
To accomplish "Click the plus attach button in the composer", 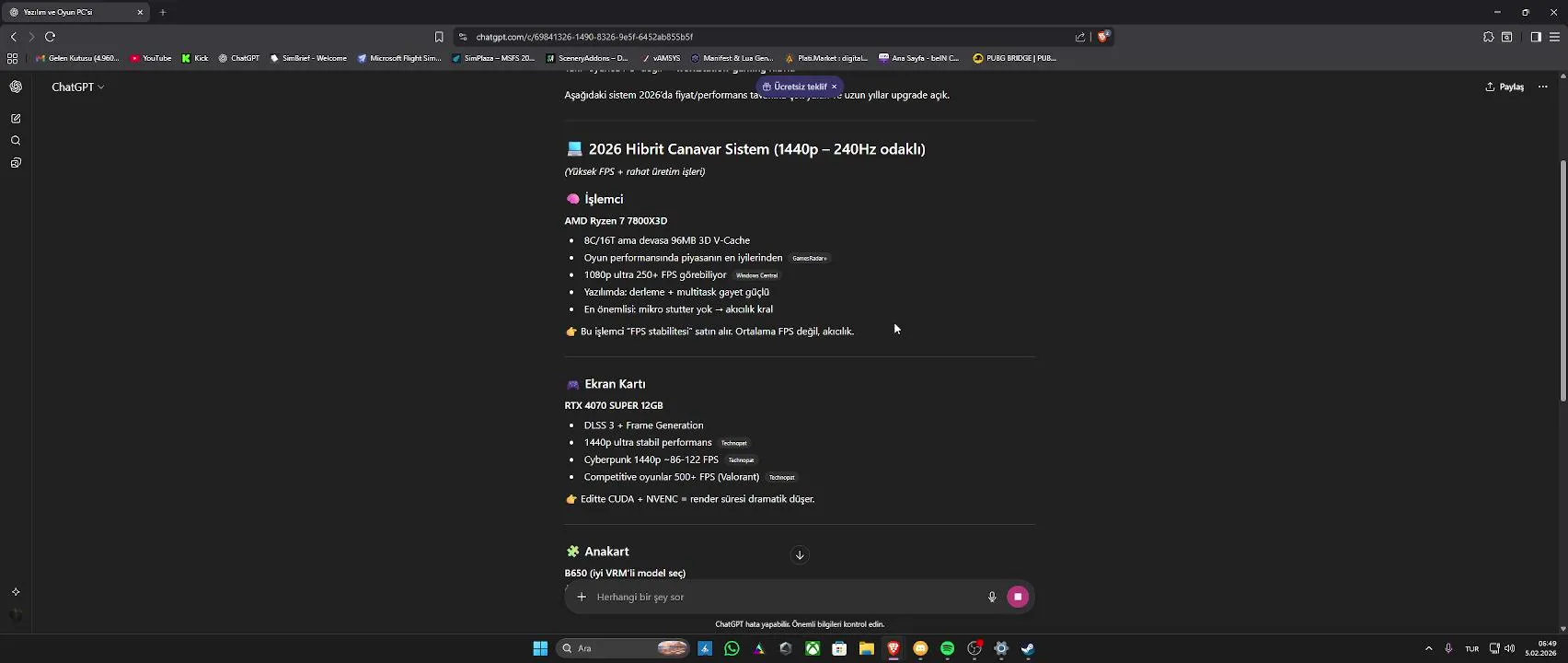I will pyautogui.click(x=582, y=597).
